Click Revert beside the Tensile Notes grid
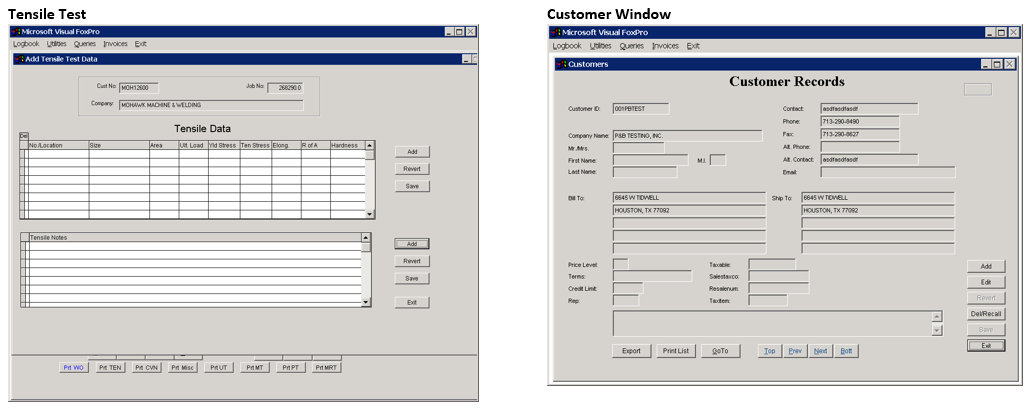Image resolution: width=1035 pixels, height=411 pixels. (x=412, y=261)
